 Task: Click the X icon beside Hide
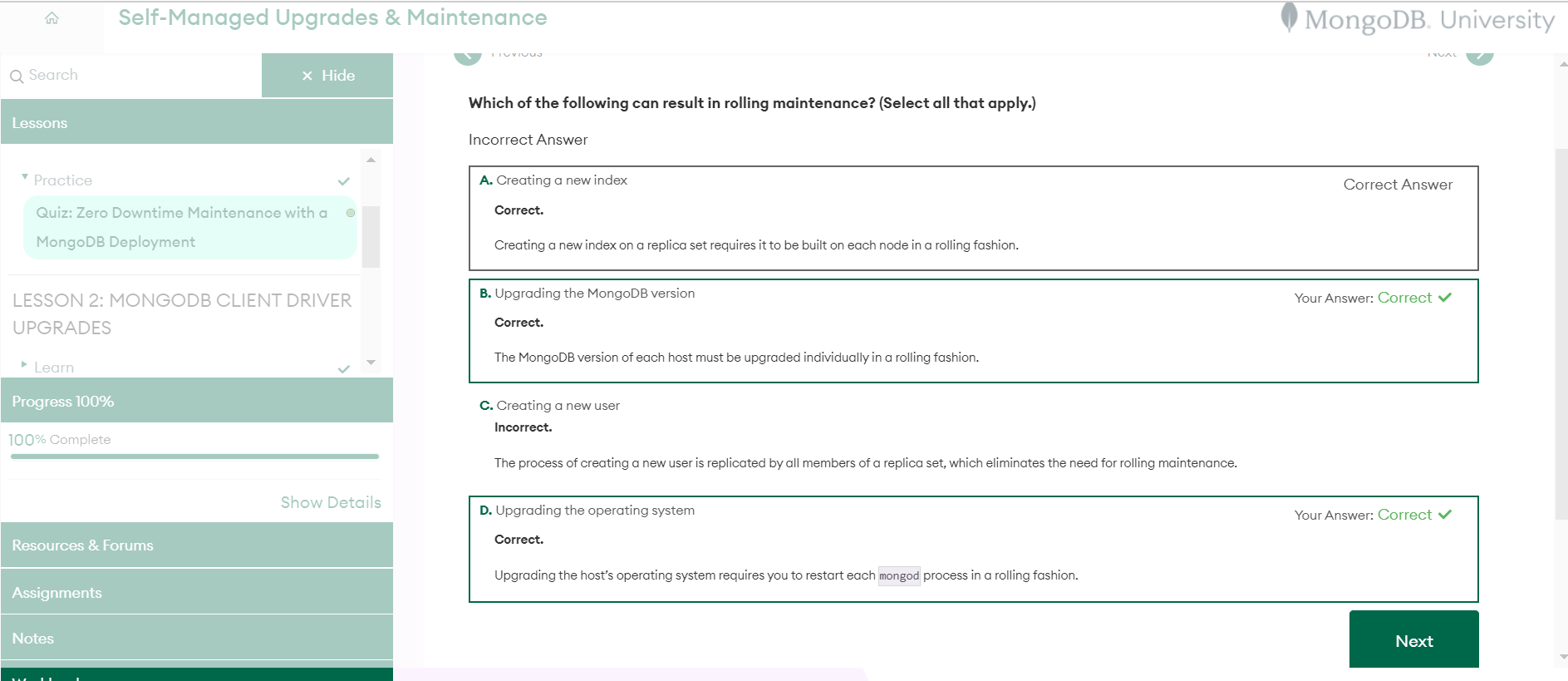pos(307,76)
